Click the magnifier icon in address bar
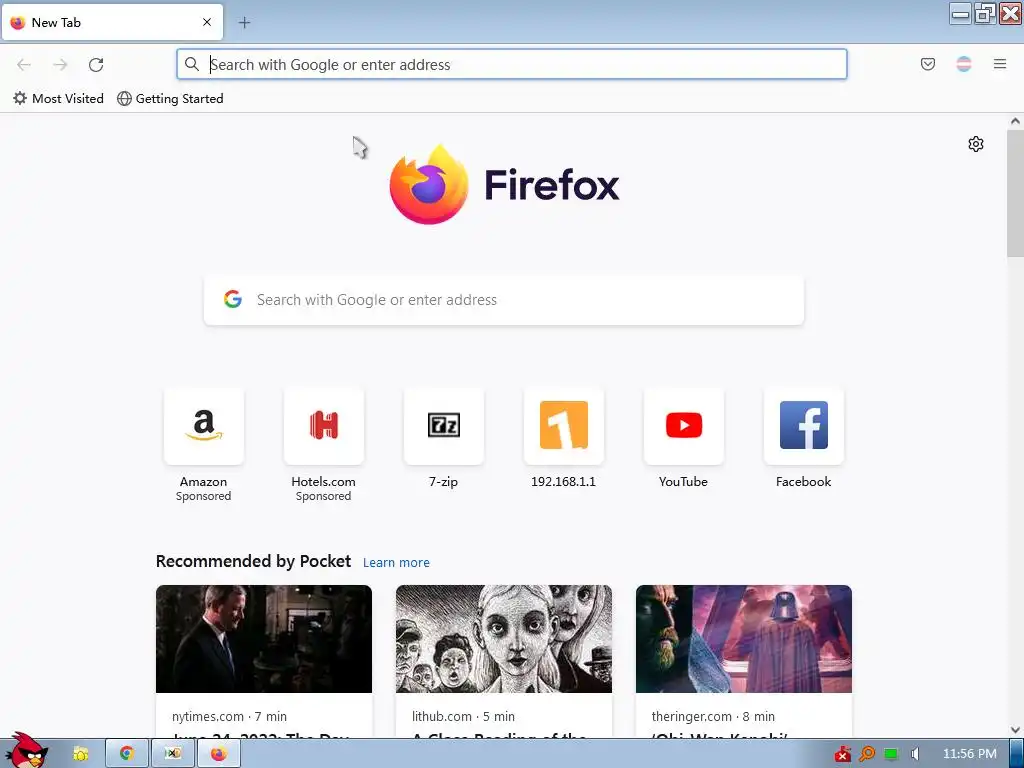The image size is (1024, 768). (191, 64)
